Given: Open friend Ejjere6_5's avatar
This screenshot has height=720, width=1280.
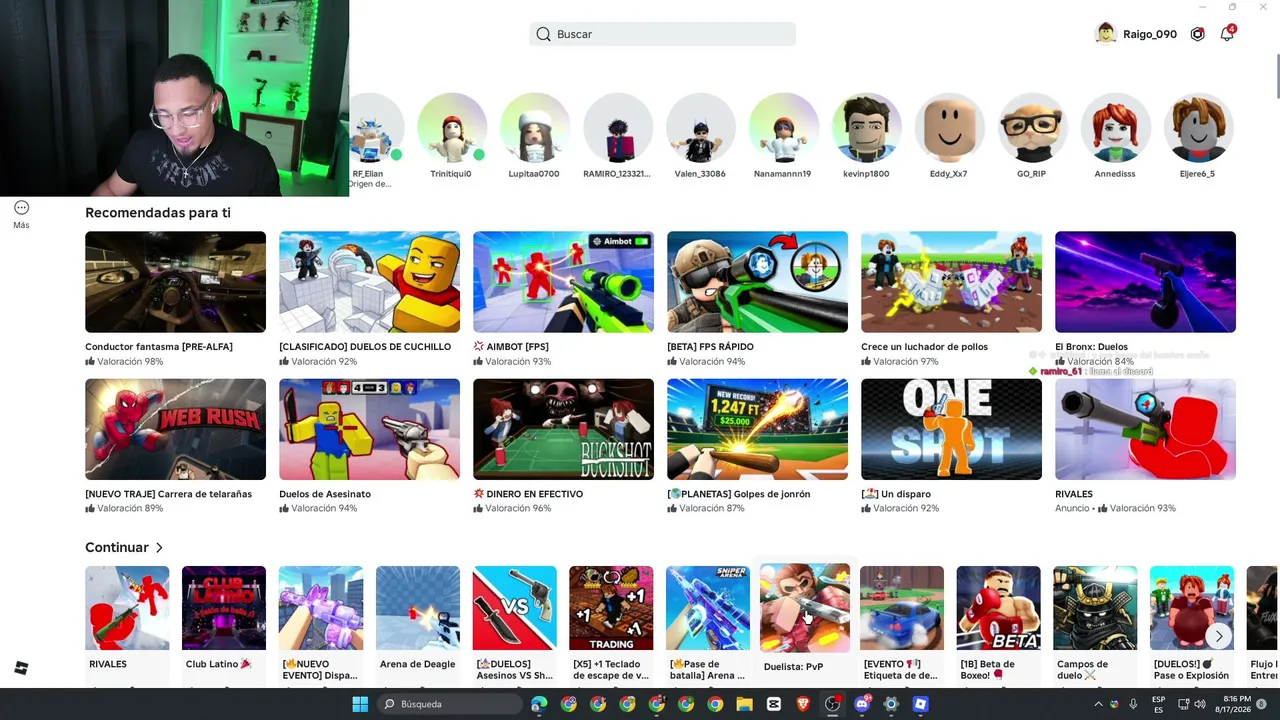Looking at the screenshot, I should click(x=1198, y=127).
